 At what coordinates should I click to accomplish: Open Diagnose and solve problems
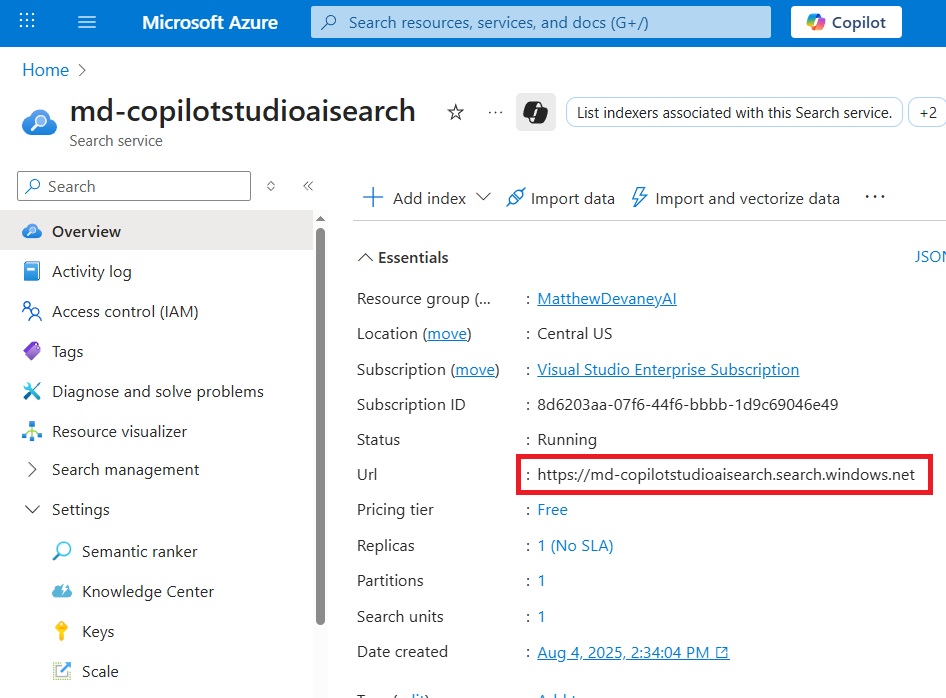click(x=157, y=392)
